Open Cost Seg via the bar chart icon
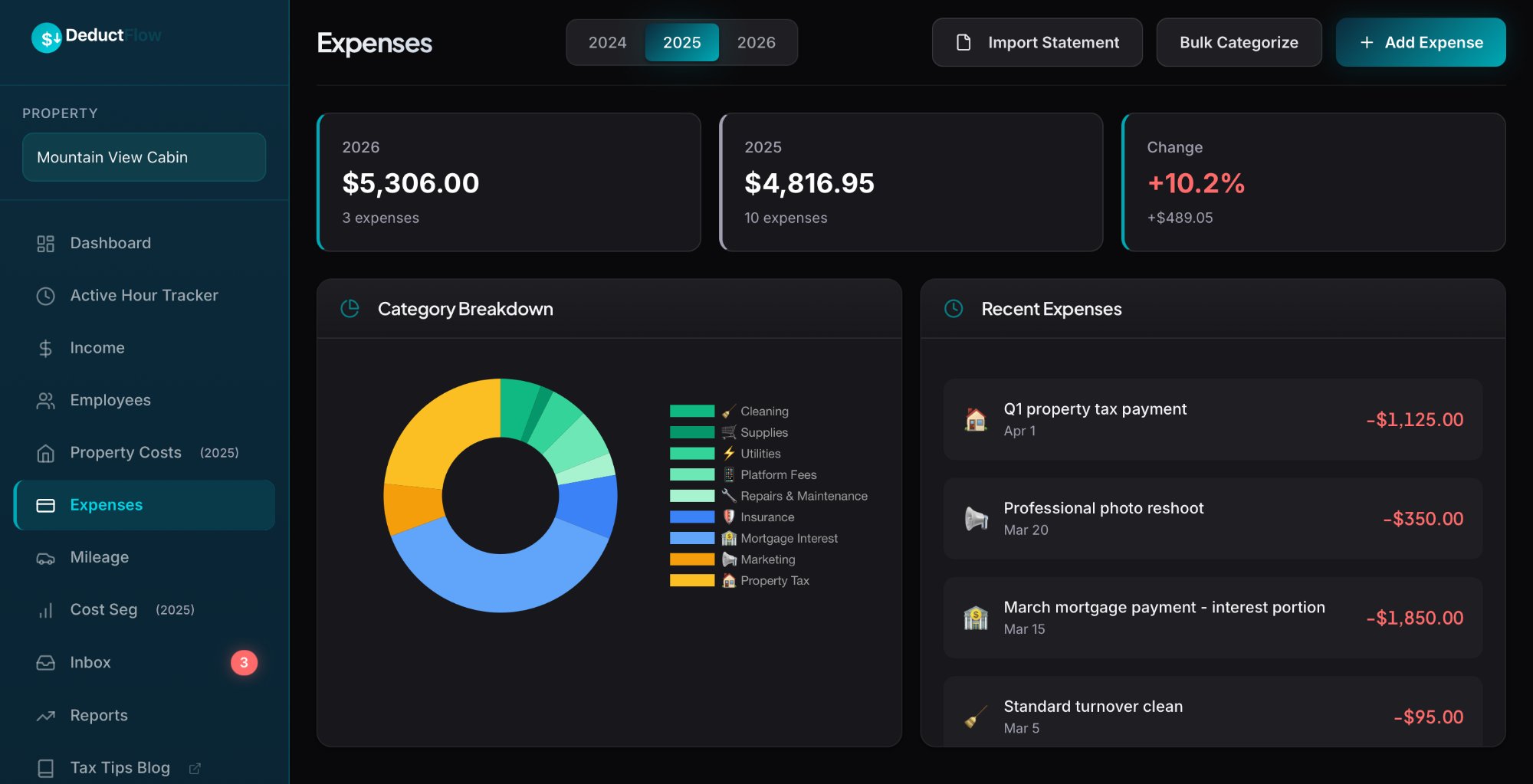 click(x=45, y=609)
